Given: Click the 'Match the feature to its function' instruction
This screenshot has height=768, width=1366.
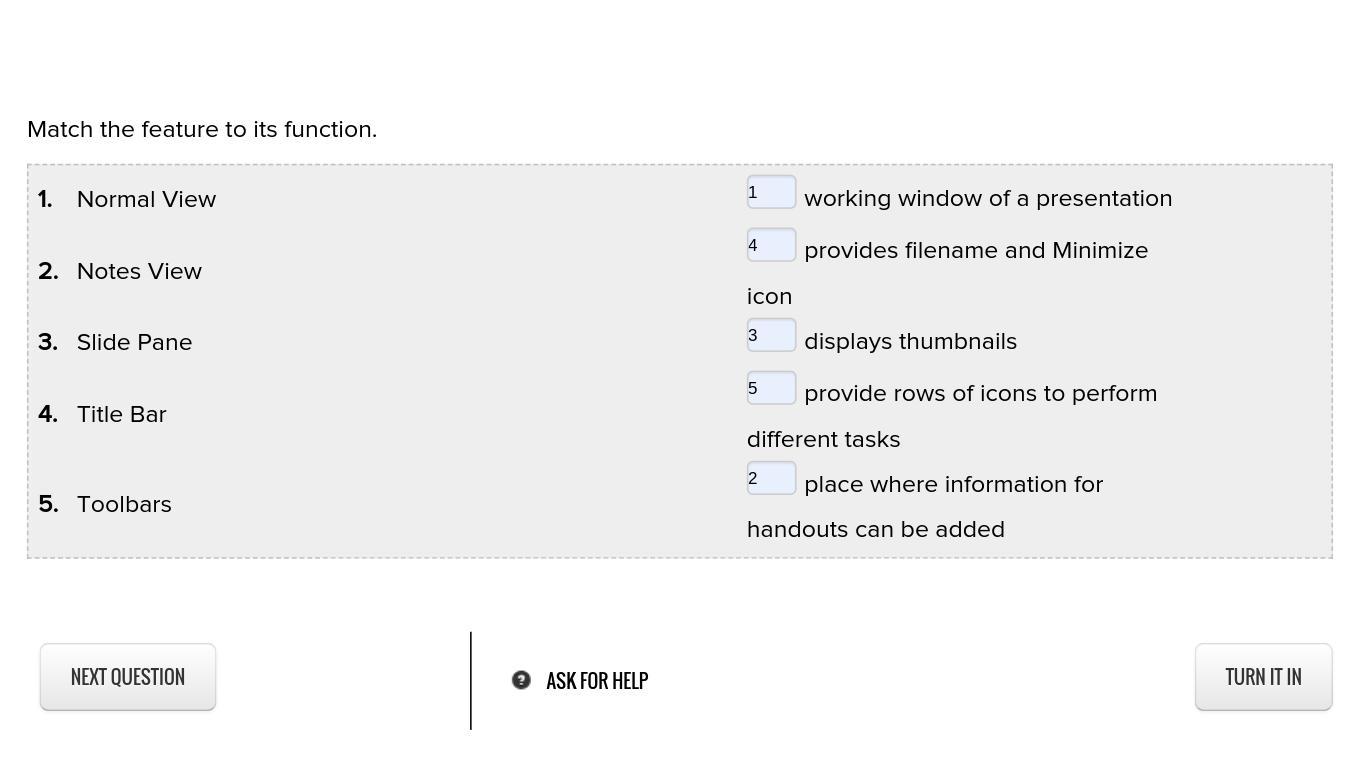Looking at the screenshot, I should [202, 129].
